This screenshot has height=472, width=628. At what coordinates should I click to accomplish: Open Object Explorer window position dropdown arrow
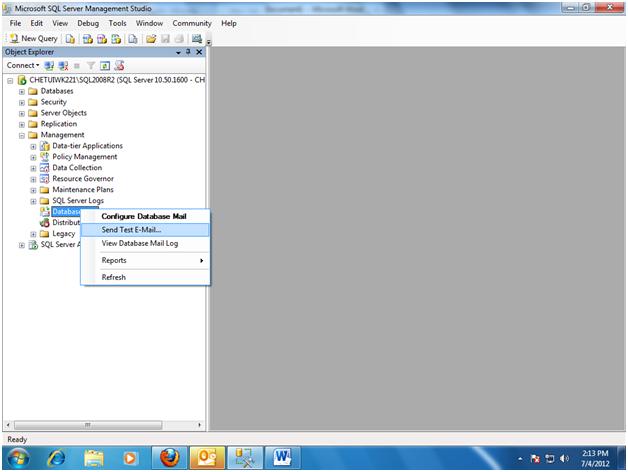point(178,52)
